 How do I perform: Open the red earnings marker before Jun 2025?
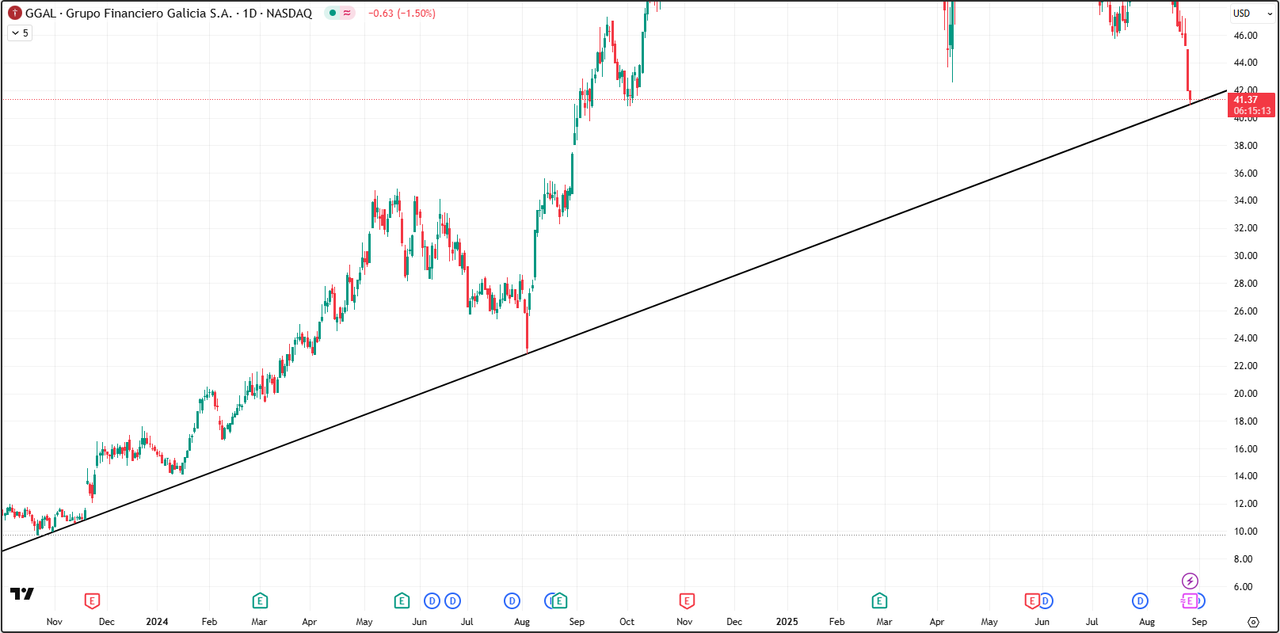pos(1031,601)
